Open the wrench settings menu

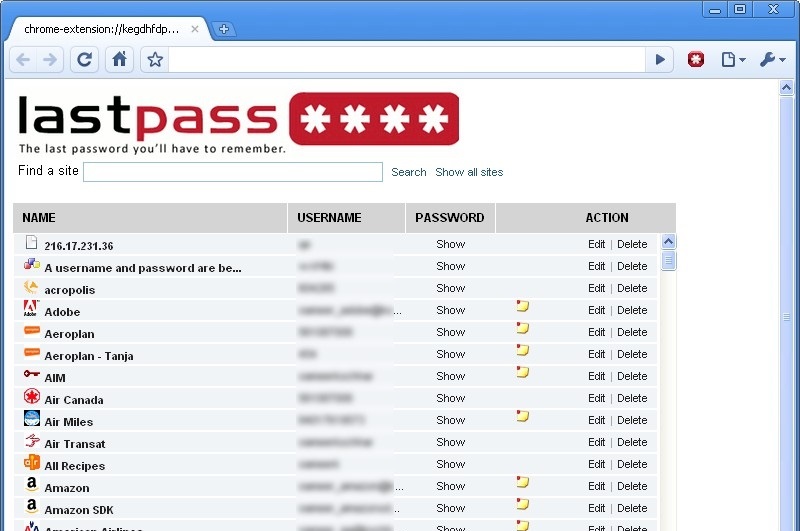[x=772, y=60]
